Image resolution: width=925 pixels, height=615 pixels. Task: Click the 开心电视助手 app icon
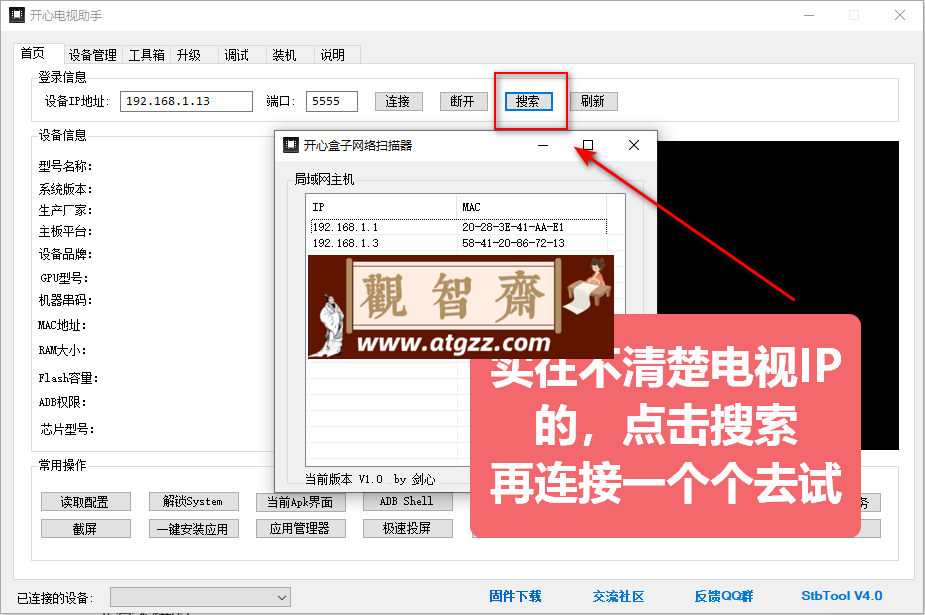pyautogui.click(x=17, y=15)
